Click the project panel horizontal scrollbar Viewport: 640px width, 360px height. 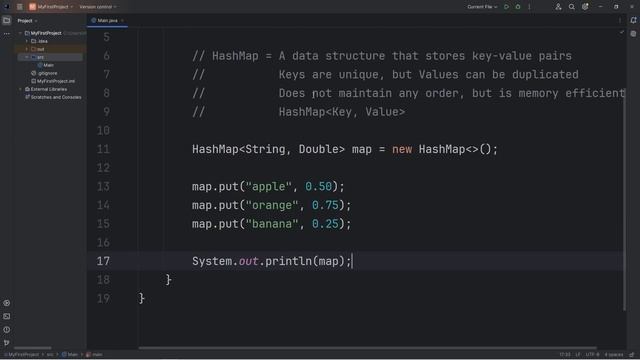[33, 348]
